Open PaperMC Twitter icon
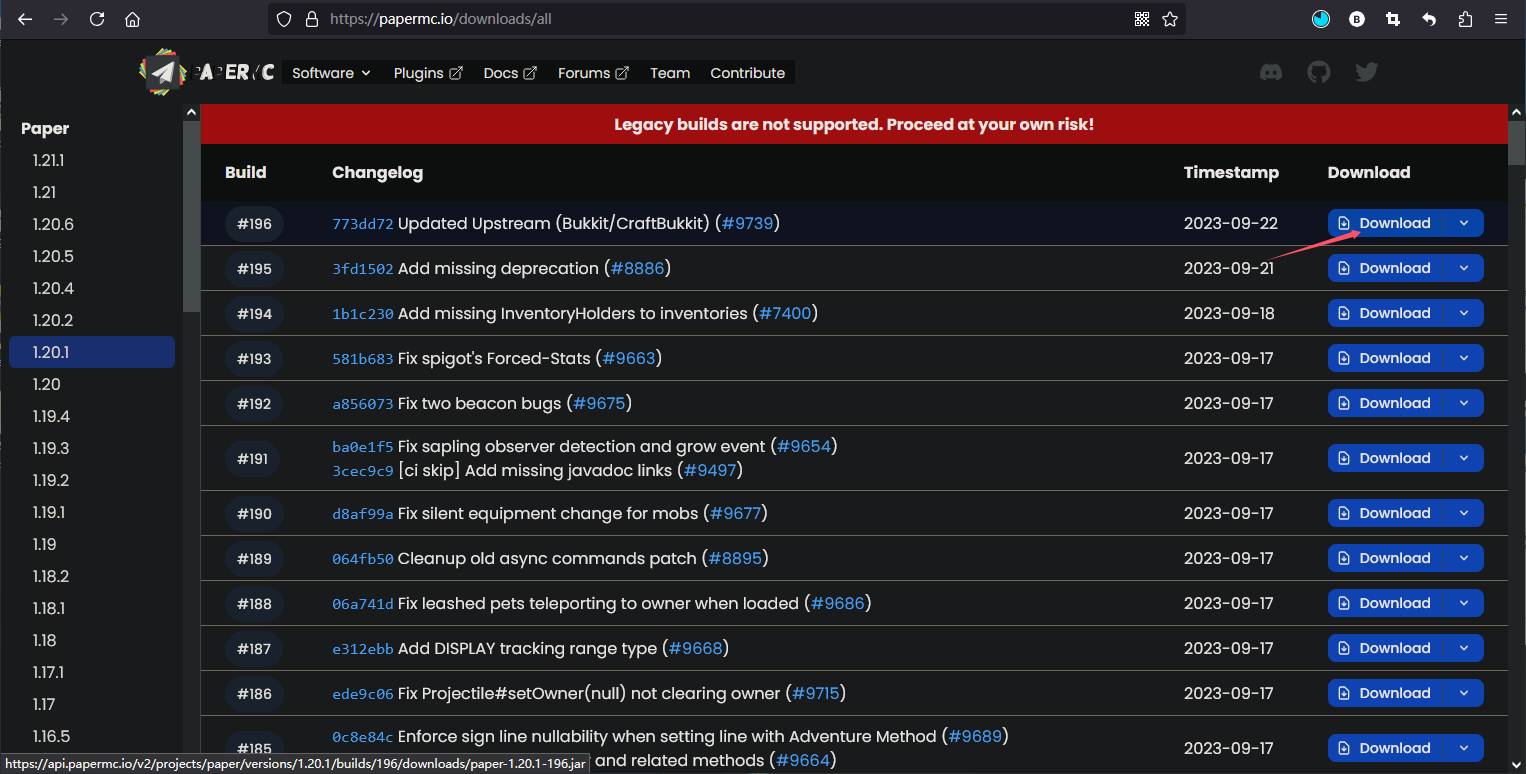Image resolution: width=1526 pixels, height=774 pixels. click(1367, 72)
